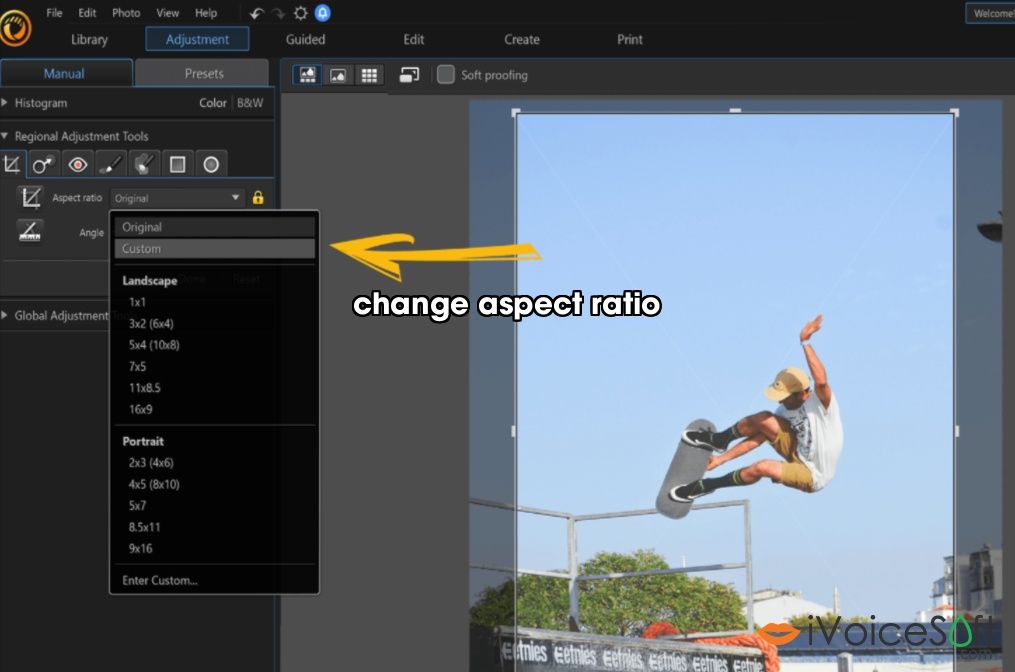This screenshot has height=672, width=1015.
Task: Select Portrait 9x16 ratio
Action: click(x=140, y=548)
